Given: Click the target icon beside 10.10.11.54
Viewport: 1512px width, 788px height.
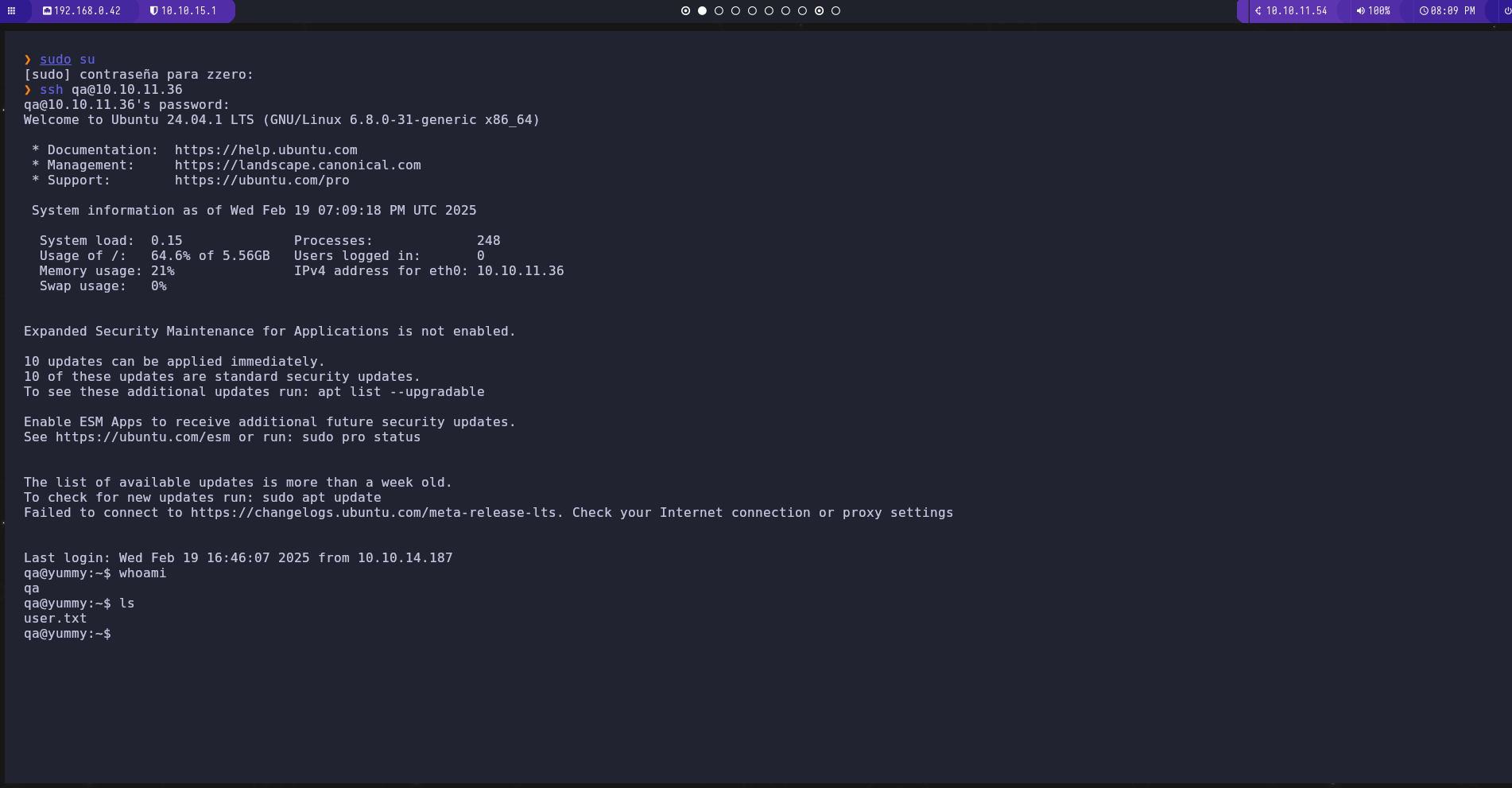Looking at the screenshot, I should 1258,11.
